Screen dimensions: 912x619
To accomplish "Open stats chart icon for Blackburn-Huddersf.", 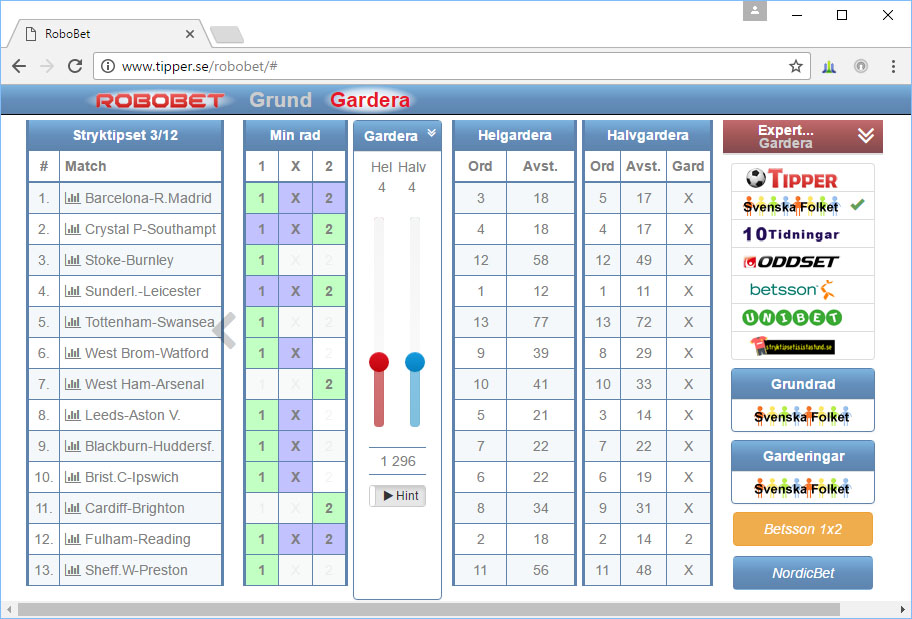I will (x=72, y=446).
